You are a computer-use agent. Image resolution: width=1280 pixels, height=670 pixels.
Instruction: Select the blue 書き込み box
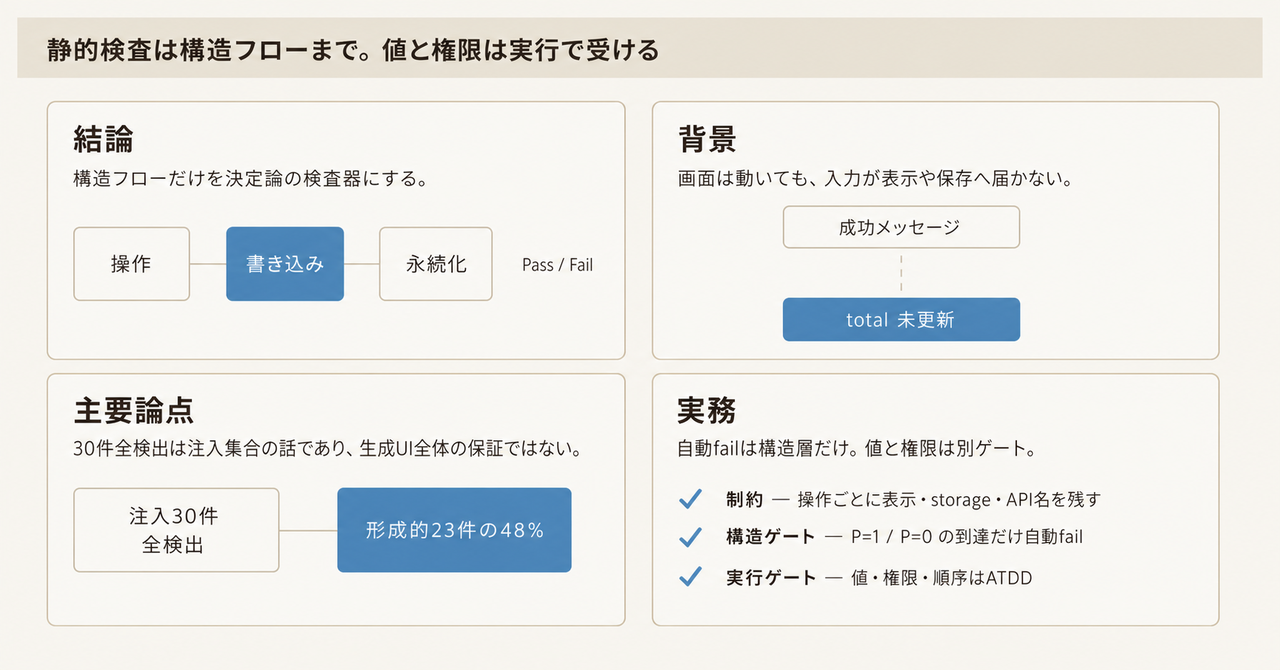285,264
